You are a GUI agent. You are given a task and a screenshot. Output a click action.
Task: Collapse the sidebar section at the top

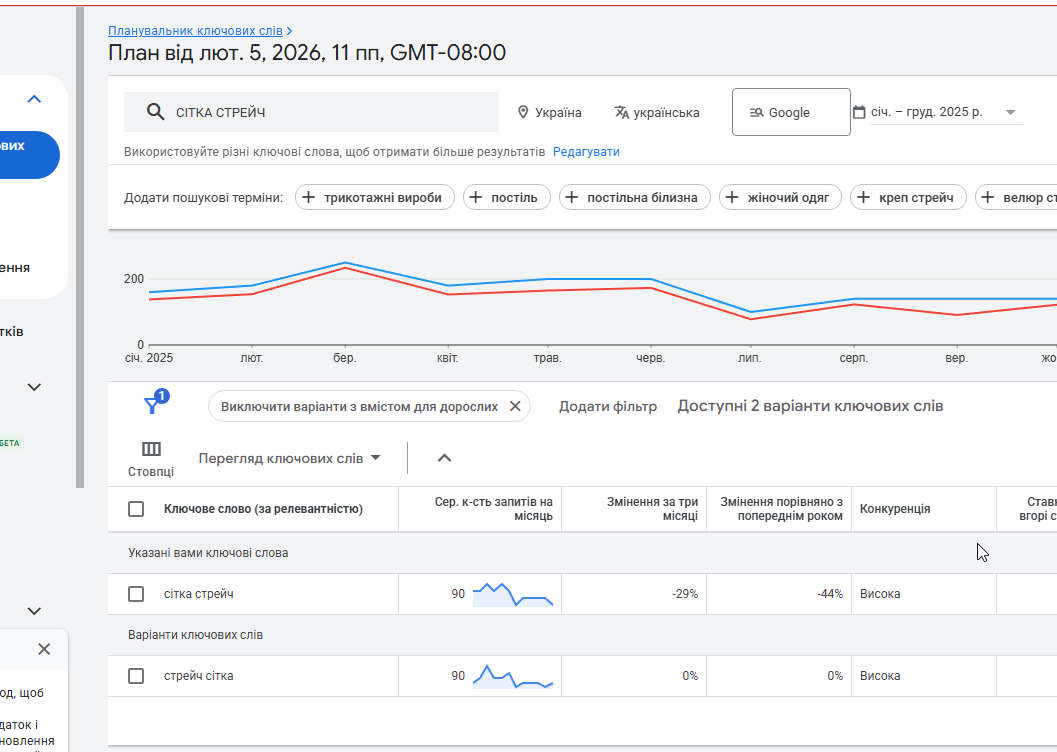click(x=34, y=99)
